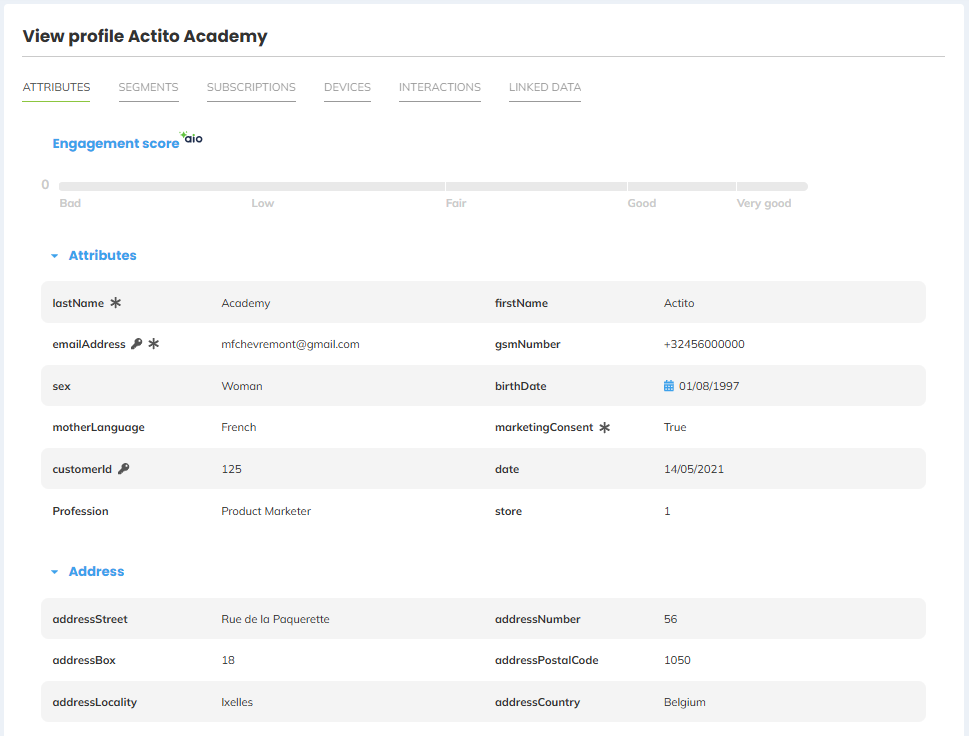
Task: Click the asterisk icon beside emailAddress
Action: click(x=154, y=344)
